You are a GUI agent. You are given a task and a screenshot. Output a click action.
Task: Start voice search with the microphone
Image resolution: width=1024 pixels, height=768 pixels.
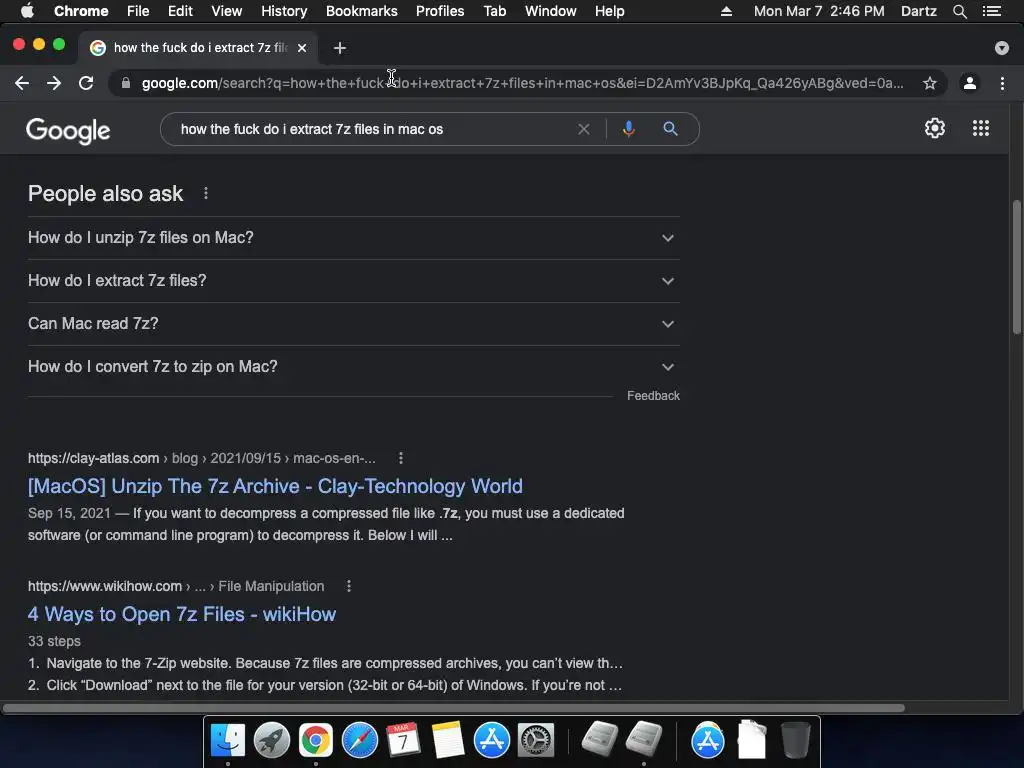pos(629,129)
